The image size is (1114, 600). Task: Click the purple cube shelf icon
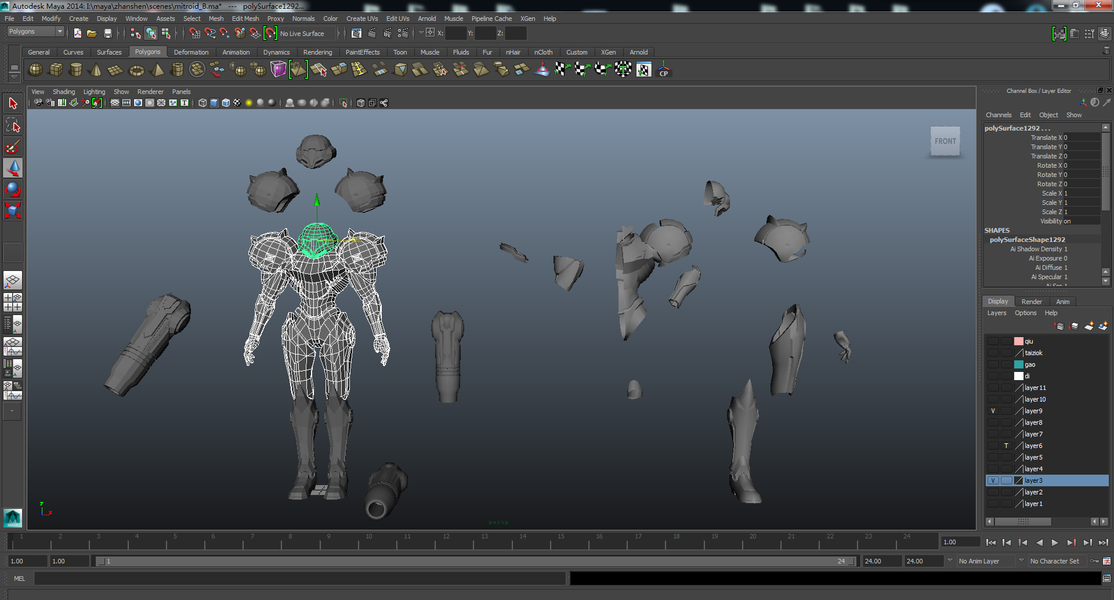click(x=278, y=69)
